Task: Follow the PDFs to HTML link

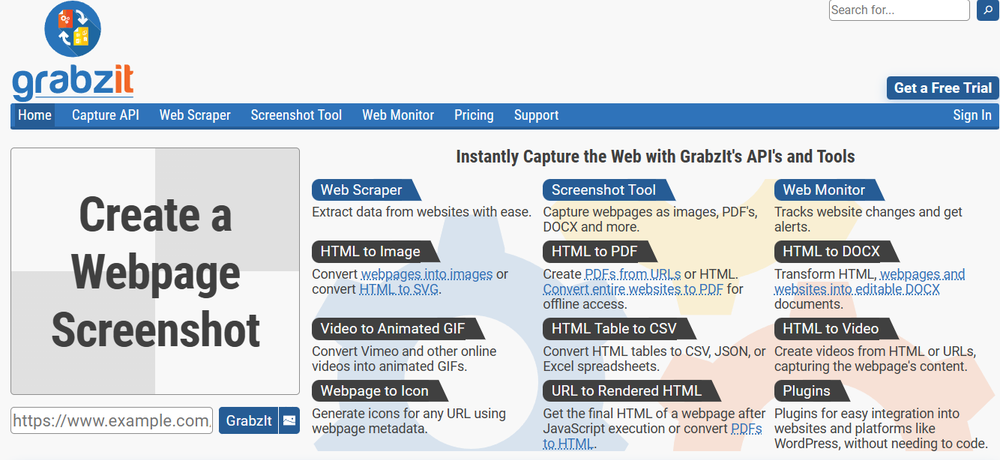Action: [652, 436]
